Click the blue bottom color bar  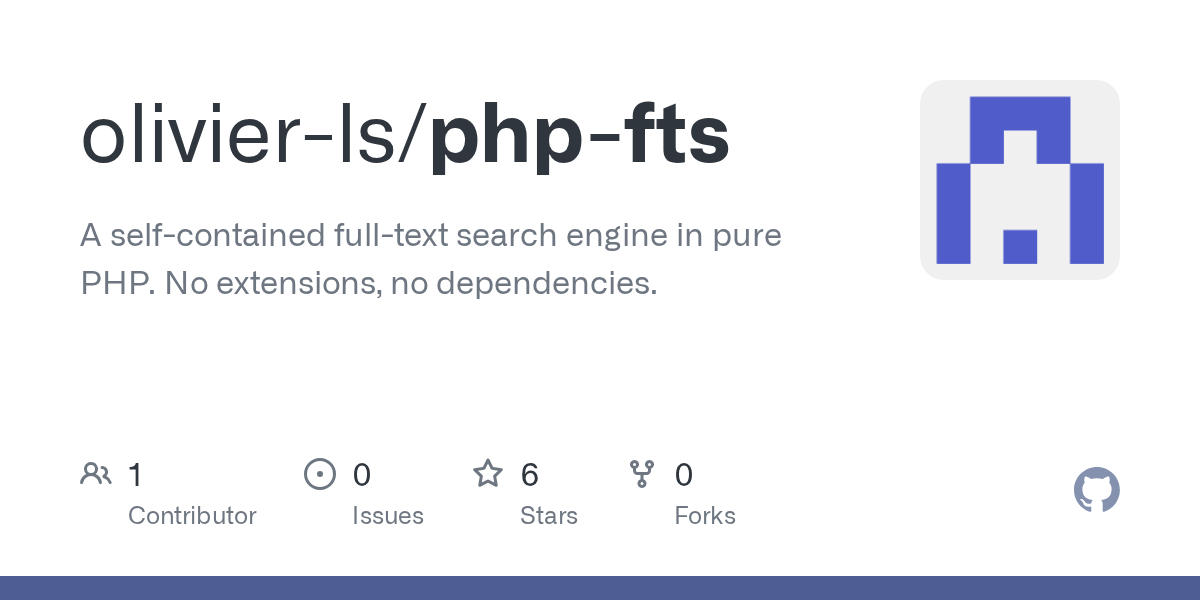[600, 588]
